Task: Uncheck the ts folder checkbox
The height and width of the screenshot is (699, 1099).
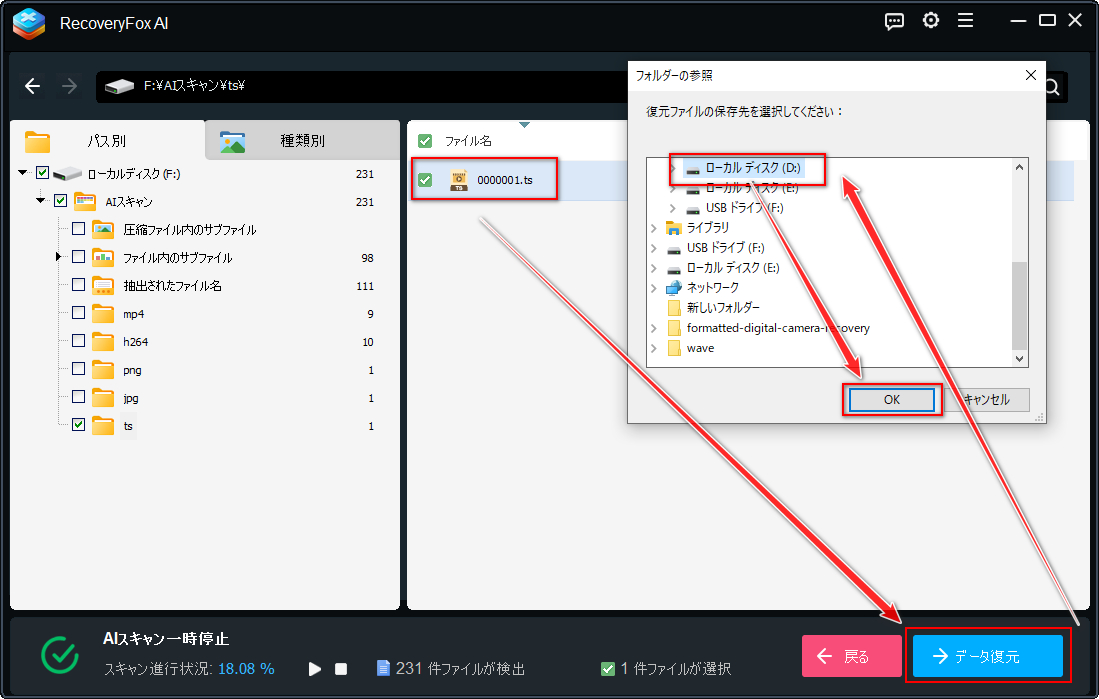Action: click(78, 425)
